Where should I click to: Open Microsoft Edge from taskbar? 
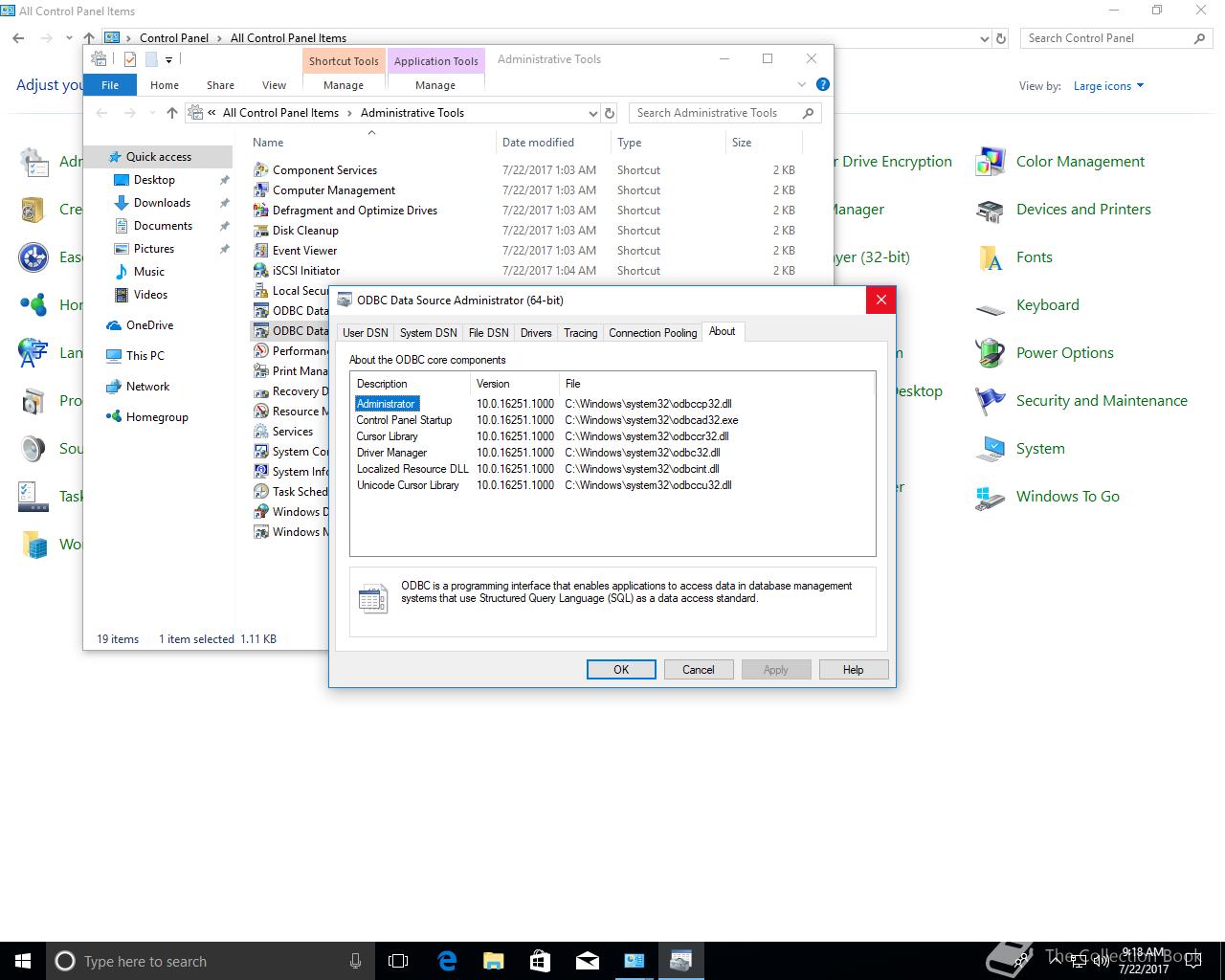pos(447,961)
